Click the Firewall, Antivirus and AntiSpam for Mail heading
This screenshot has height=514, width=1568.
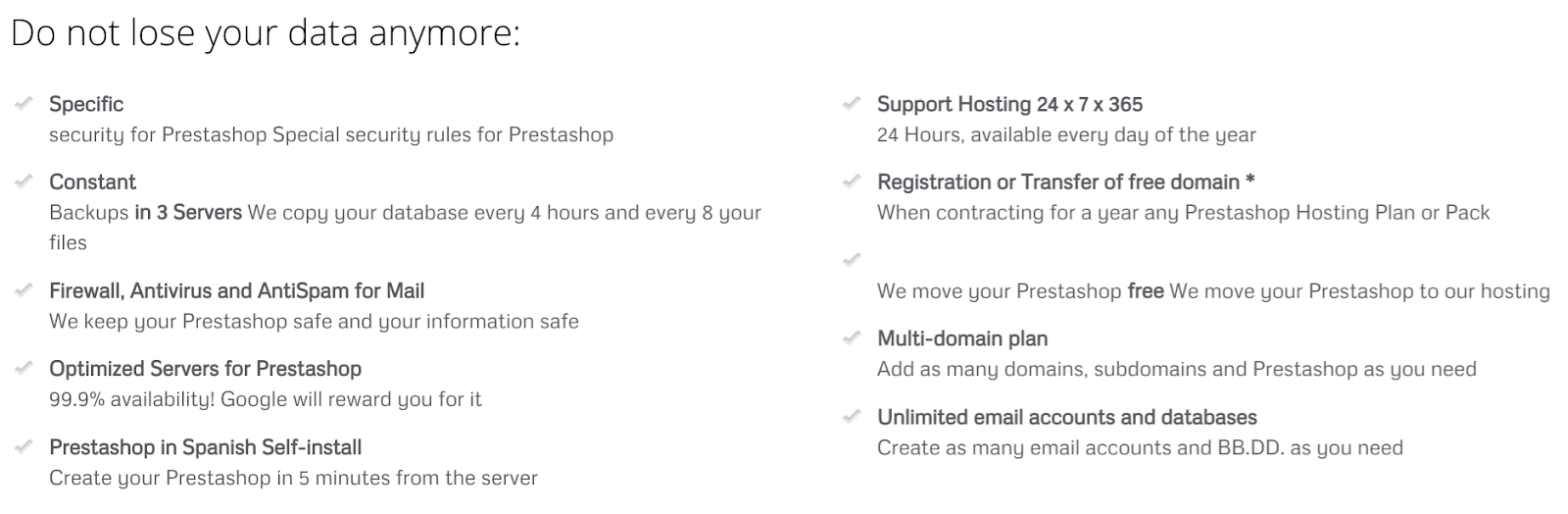coord(236,291)
